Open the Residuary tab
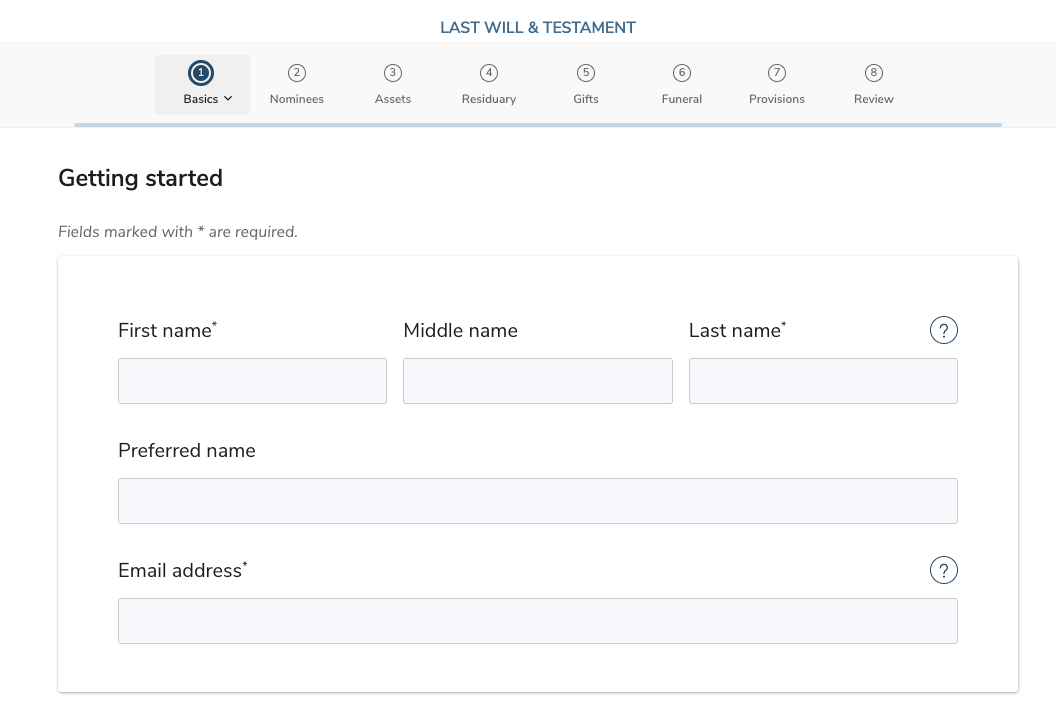The width and height of the screenshot is (1056, 707). coord(489,99)
